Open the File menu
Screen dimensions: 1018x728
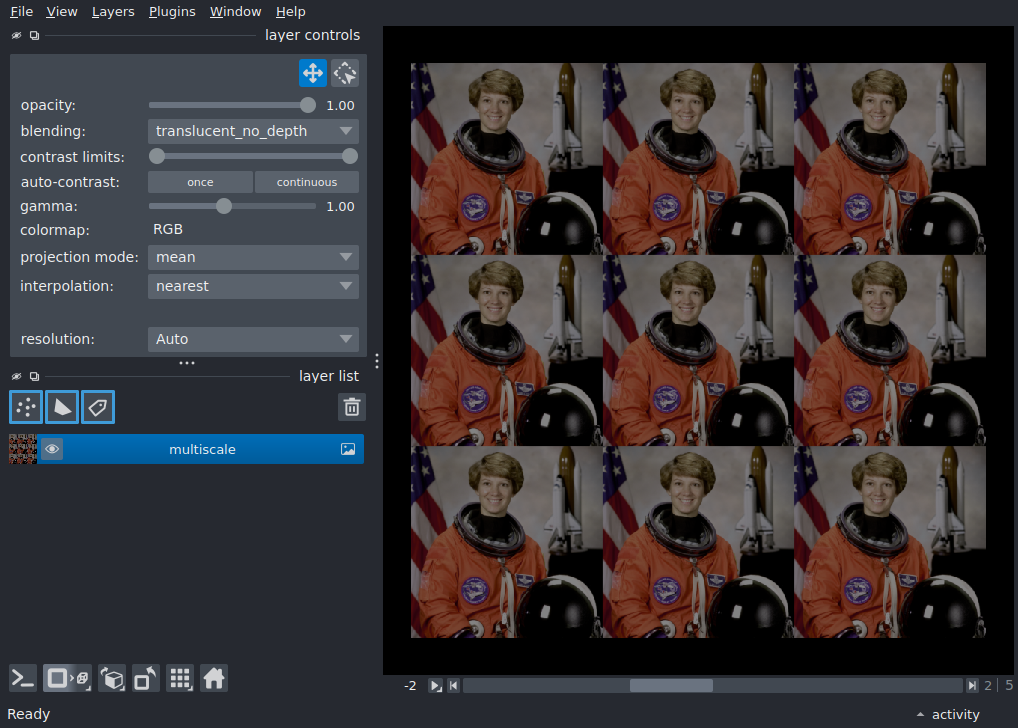click(21, 12)
